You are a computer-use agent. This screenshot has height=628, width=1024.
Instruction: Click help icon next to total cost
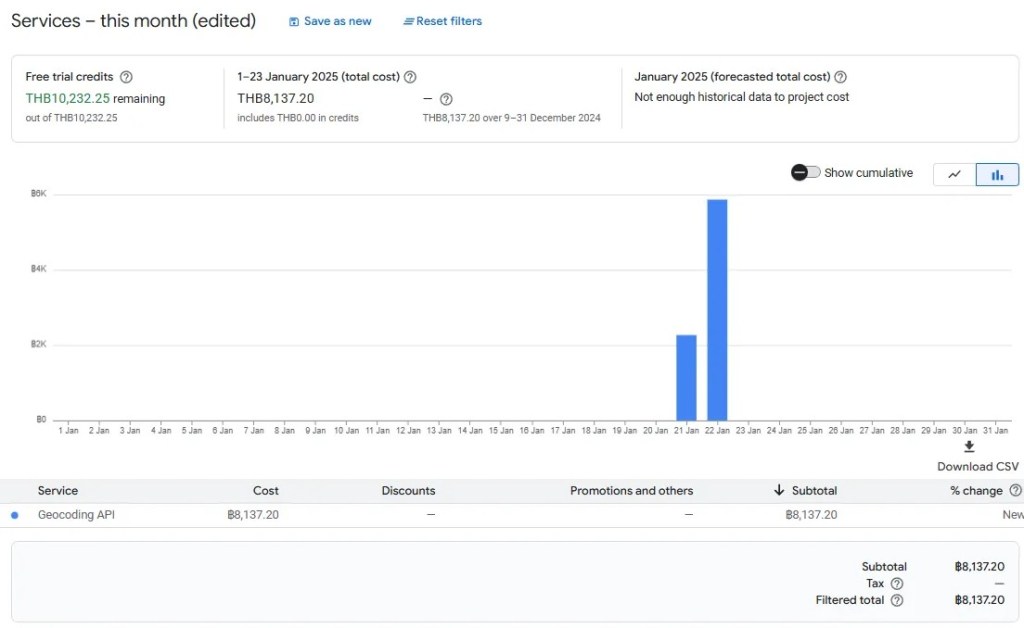(410, 77)
